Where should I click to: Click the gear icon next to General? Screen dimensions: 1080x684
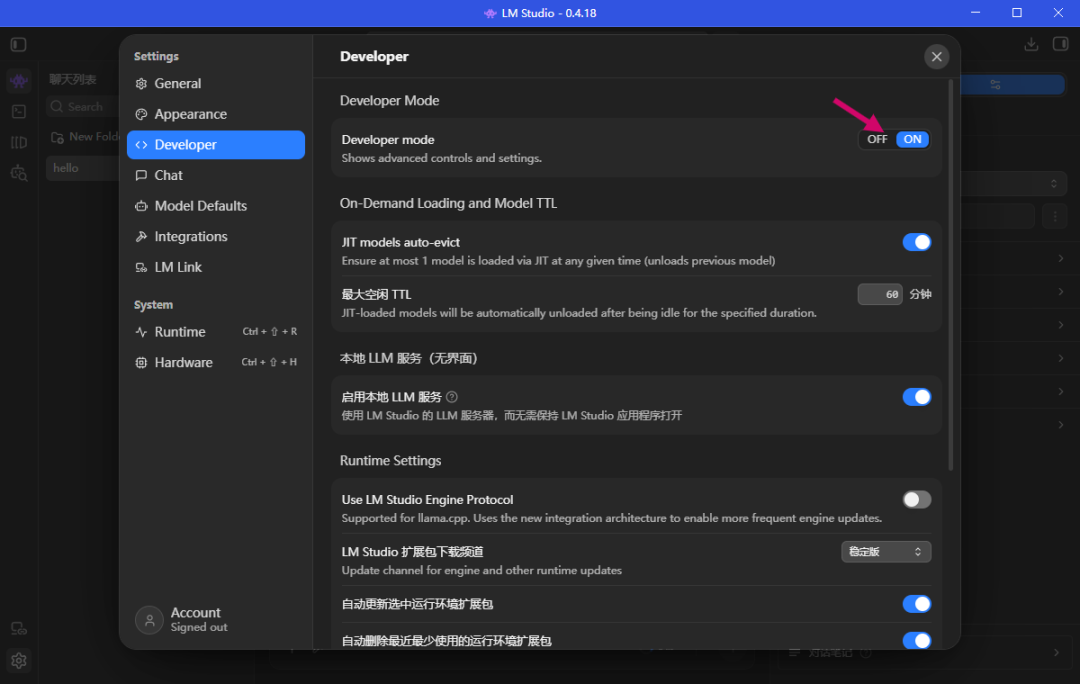(141, 83)
